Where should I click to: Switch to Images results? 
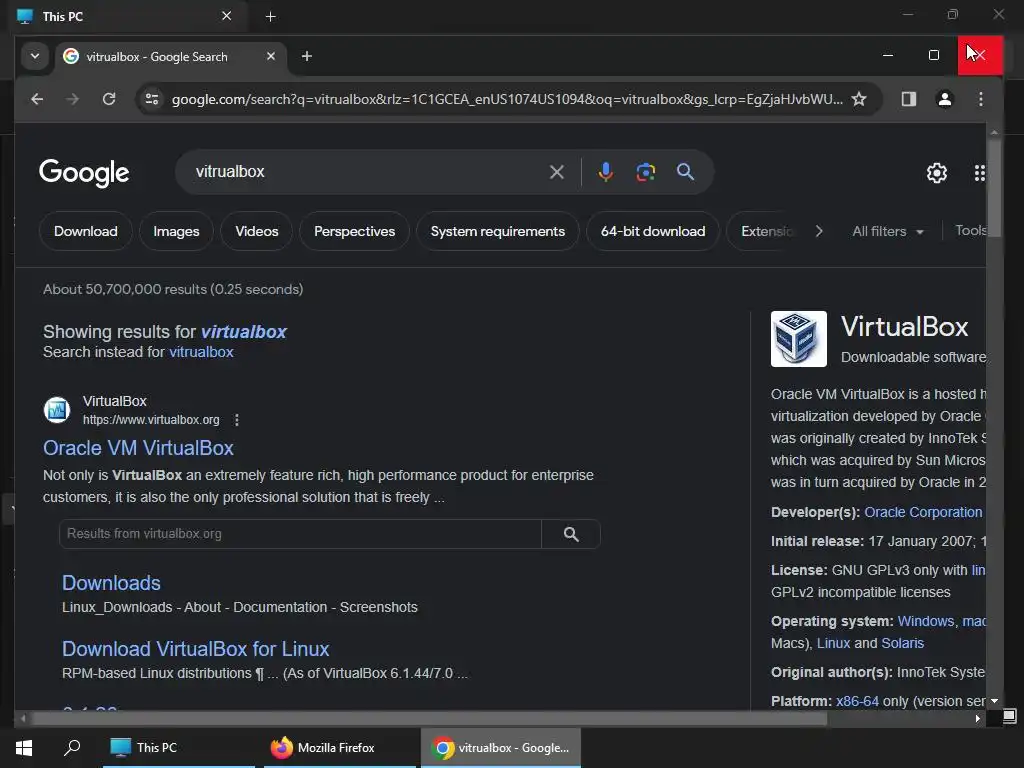[x=176, y=231]
